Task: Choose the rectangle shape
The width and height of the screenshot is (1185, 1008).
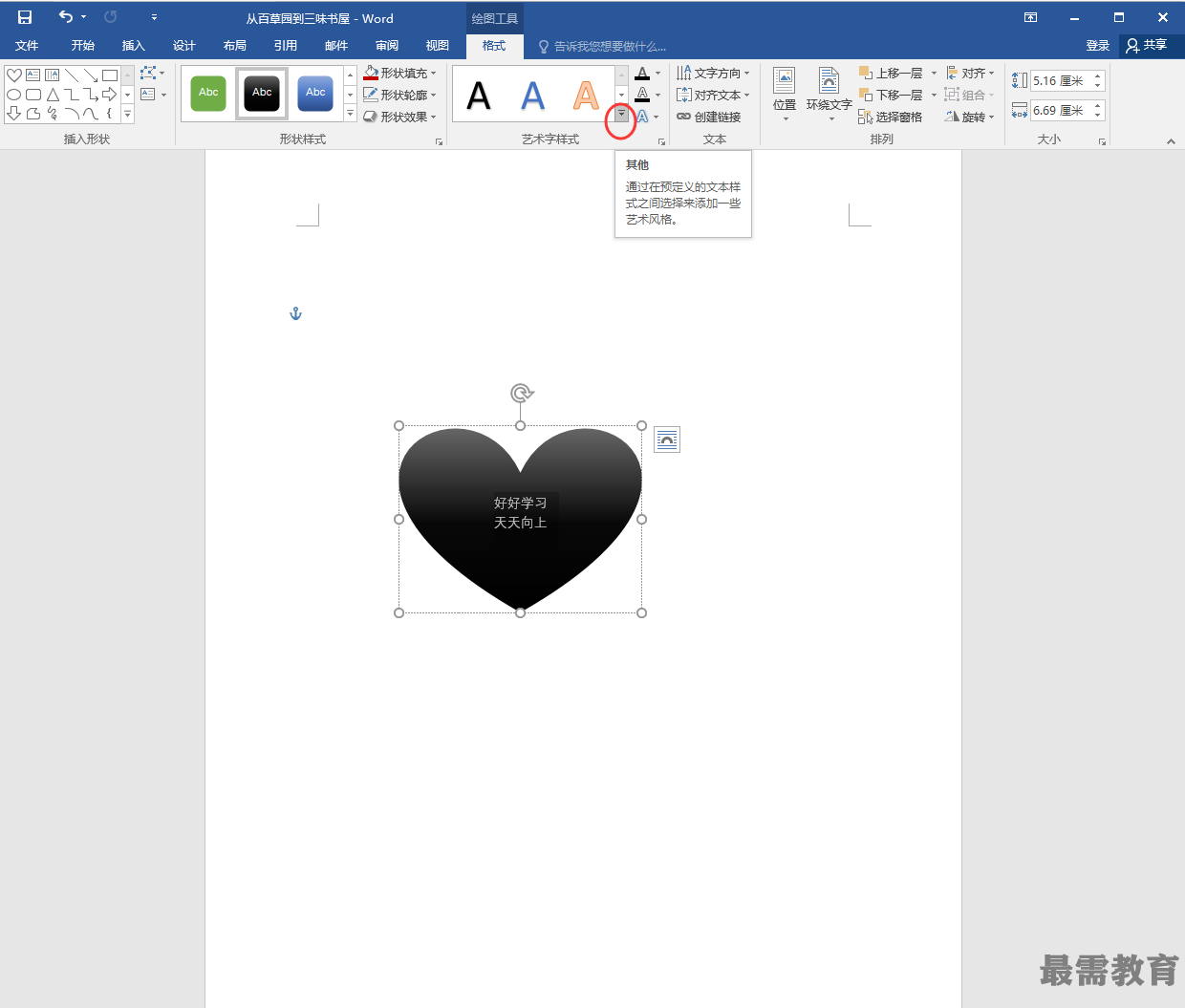Action: (110, 75)
